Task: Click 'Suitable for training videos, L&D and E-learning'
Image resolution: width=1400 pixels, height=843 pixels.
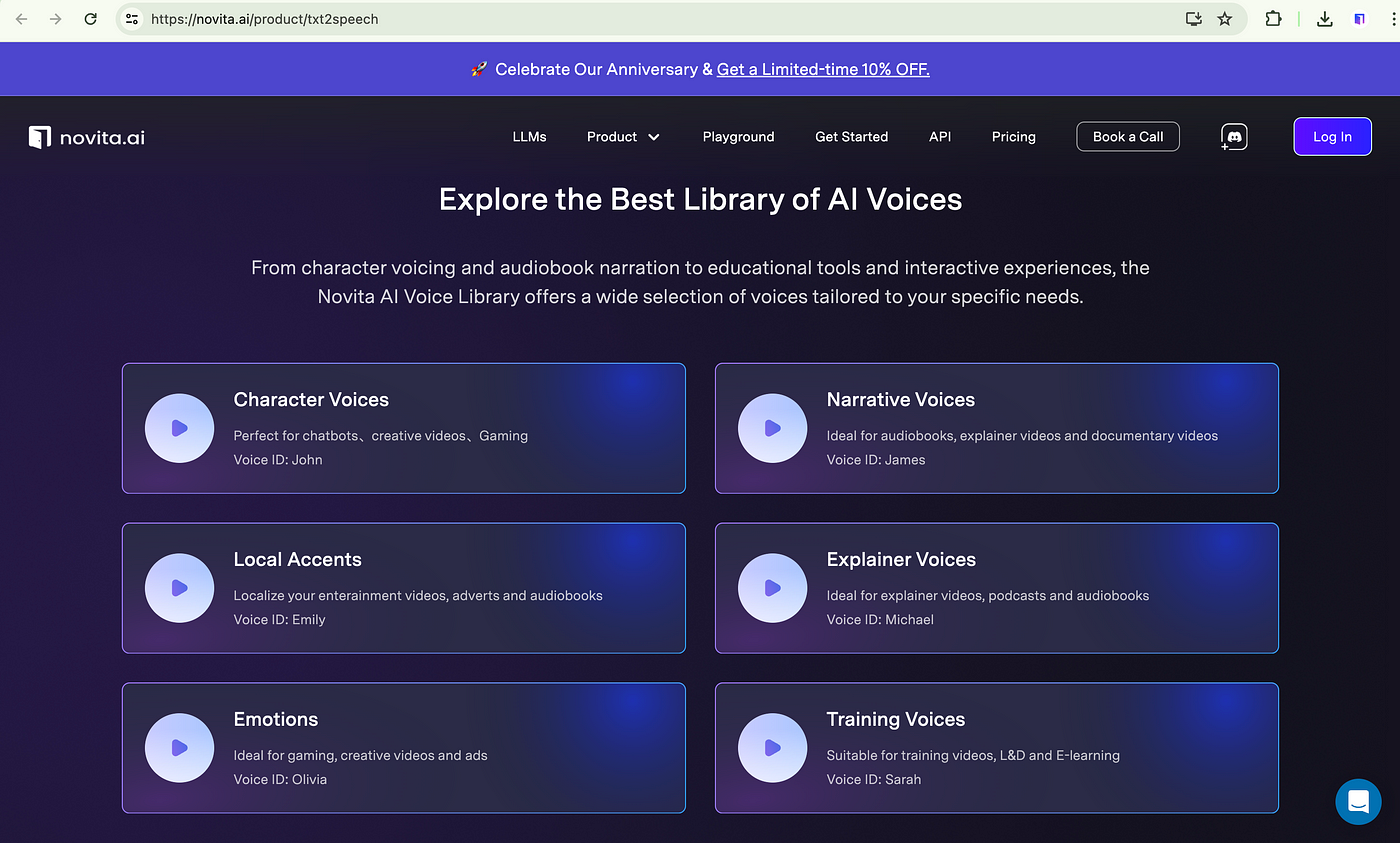Action: point(973,756)
